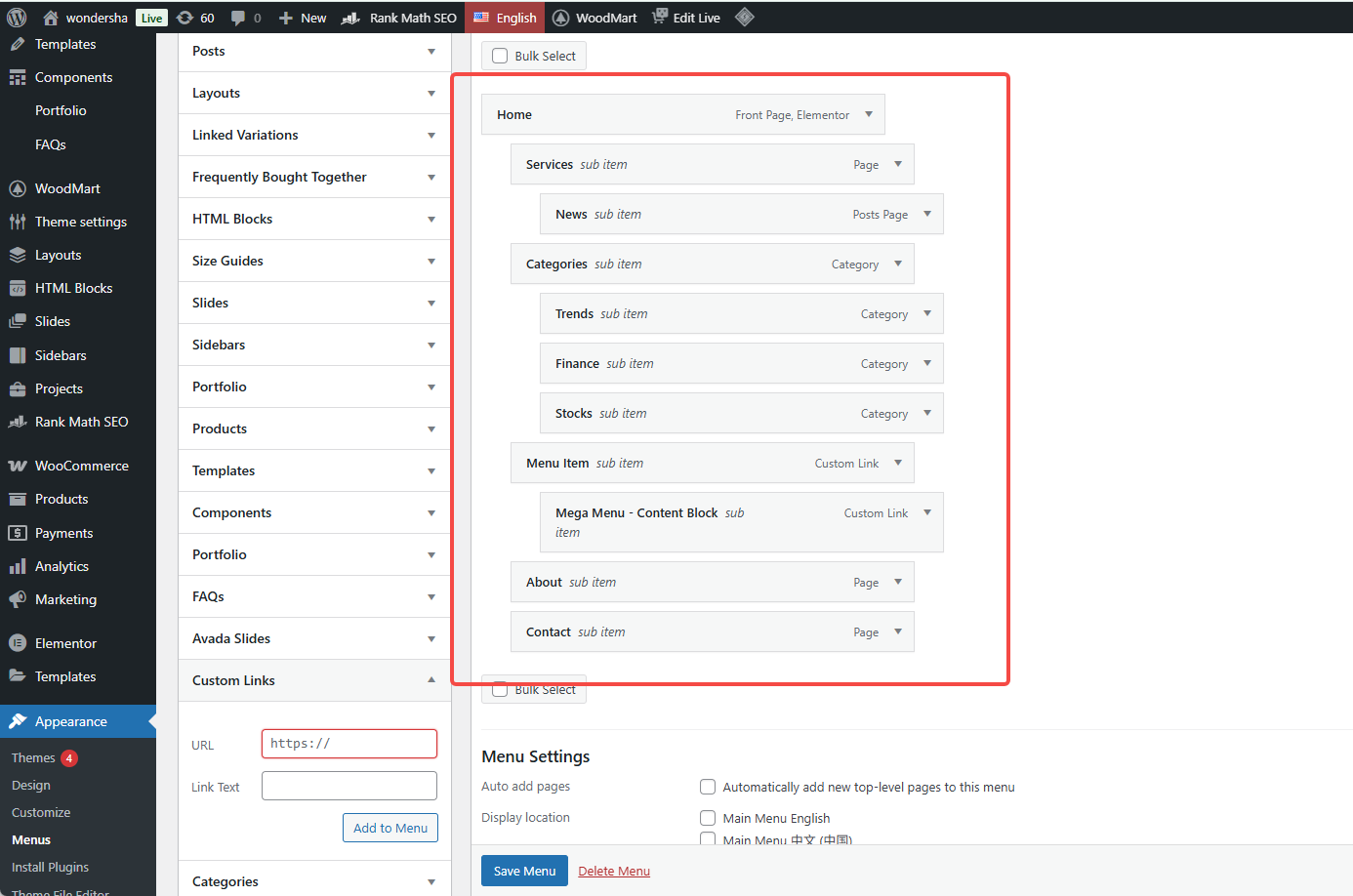Open the Home menu item settings arrow
The image size is (1353, 896).
[869, 114]
